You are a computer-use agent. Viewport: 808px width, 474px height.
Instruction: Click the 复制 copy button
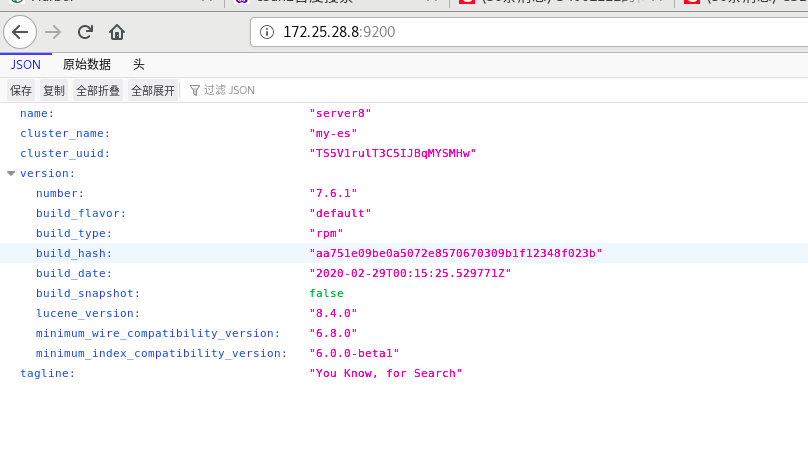pyautogui.click(x=54, y=91)
